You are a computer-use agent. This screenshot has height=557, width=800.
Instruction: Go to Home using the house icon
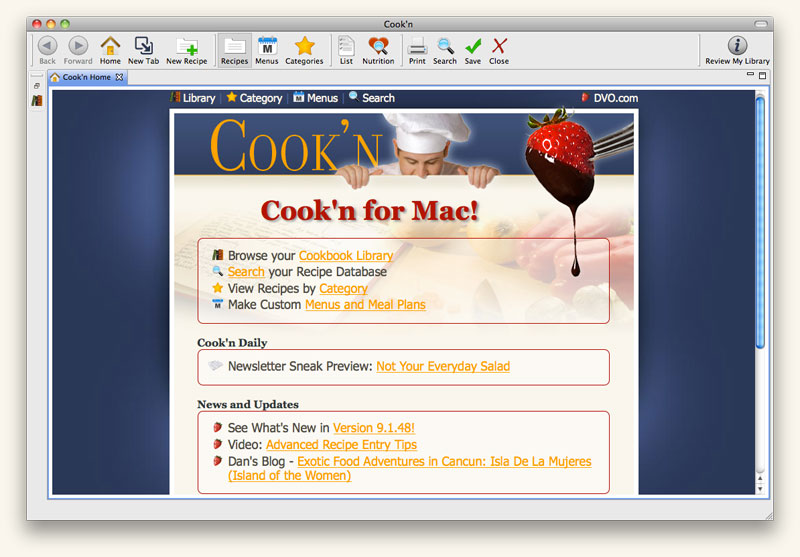(110, 50)
